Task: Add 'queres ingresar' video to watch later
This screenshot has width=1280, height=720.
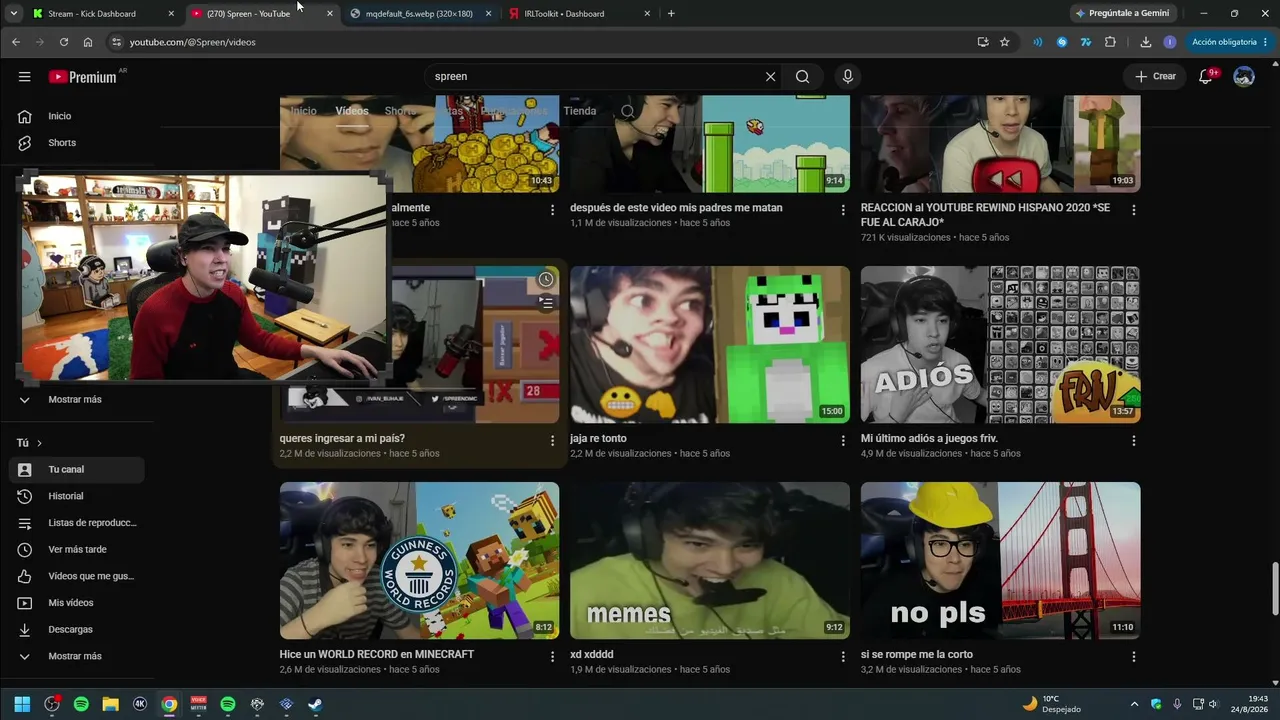Action: [x=545, y=280]
